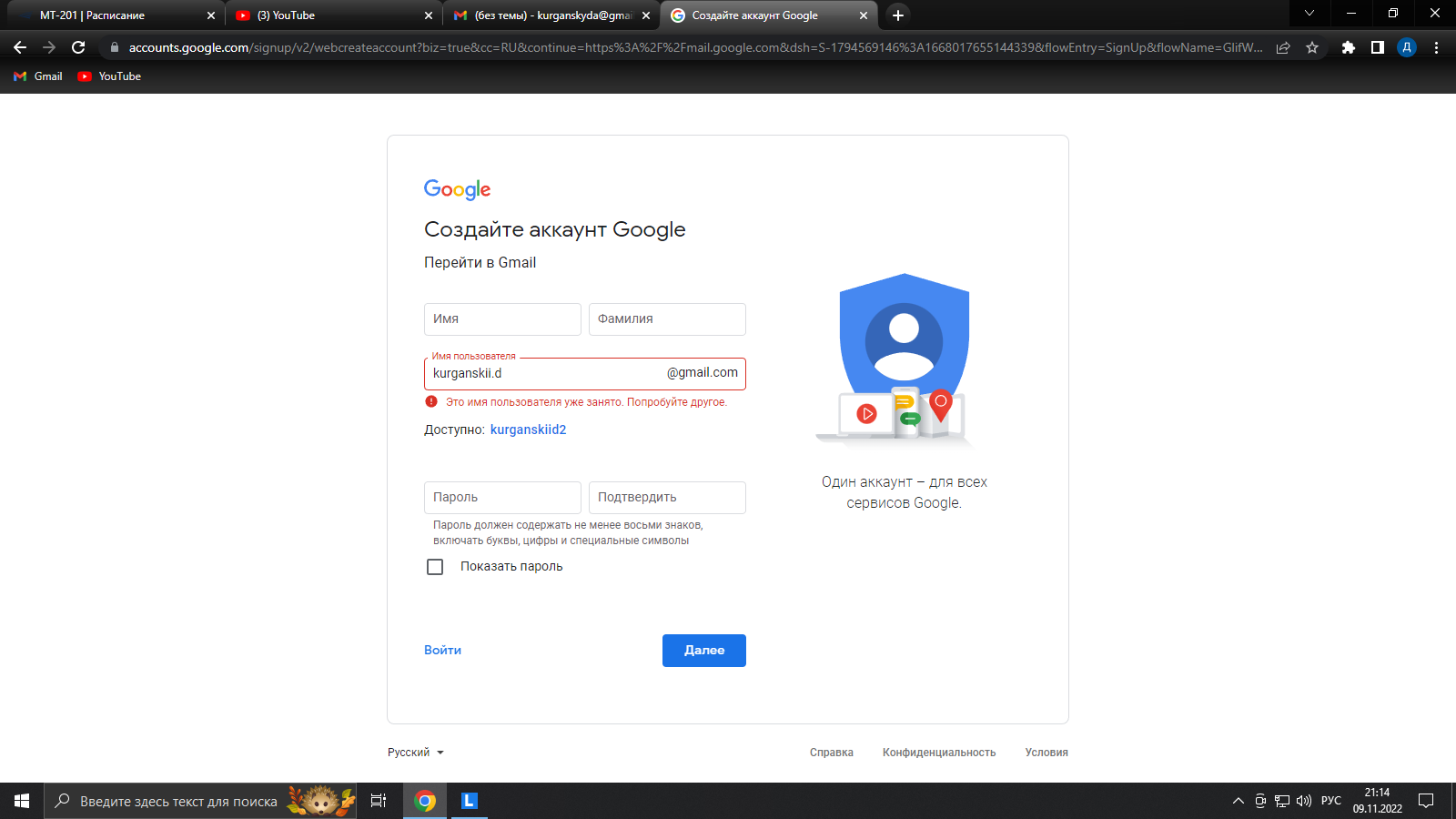Click the Google logo on the form
Image resolution: width=1456 pixels, height=819 pixels.
click(457, 189)
